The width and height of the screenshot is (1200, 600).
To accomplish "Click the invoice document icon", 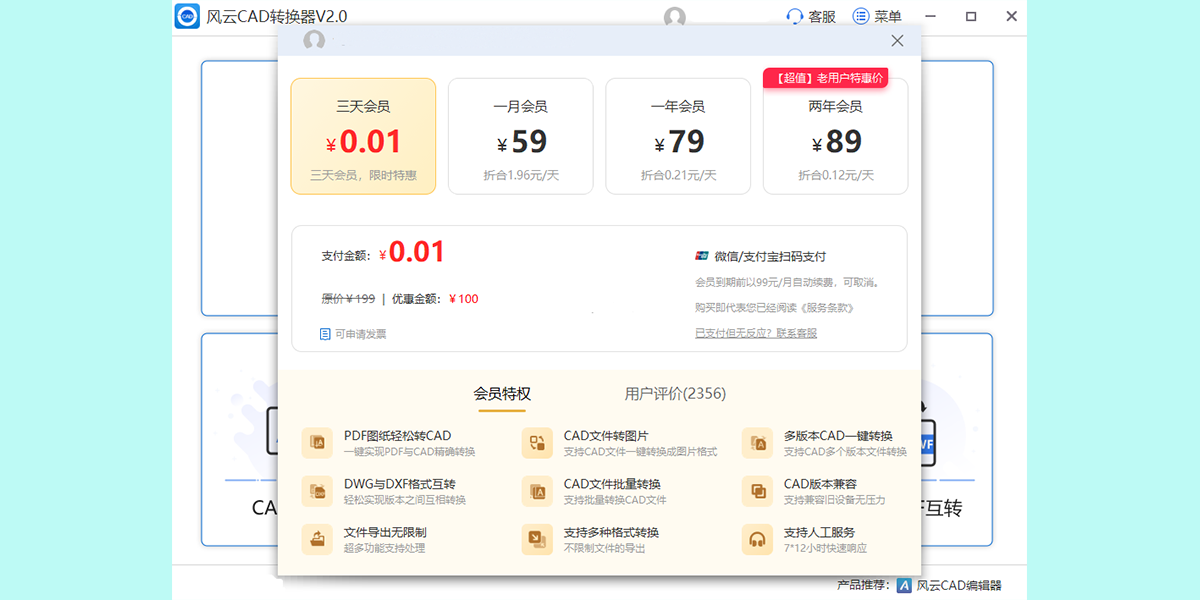I will pos(325,334).
